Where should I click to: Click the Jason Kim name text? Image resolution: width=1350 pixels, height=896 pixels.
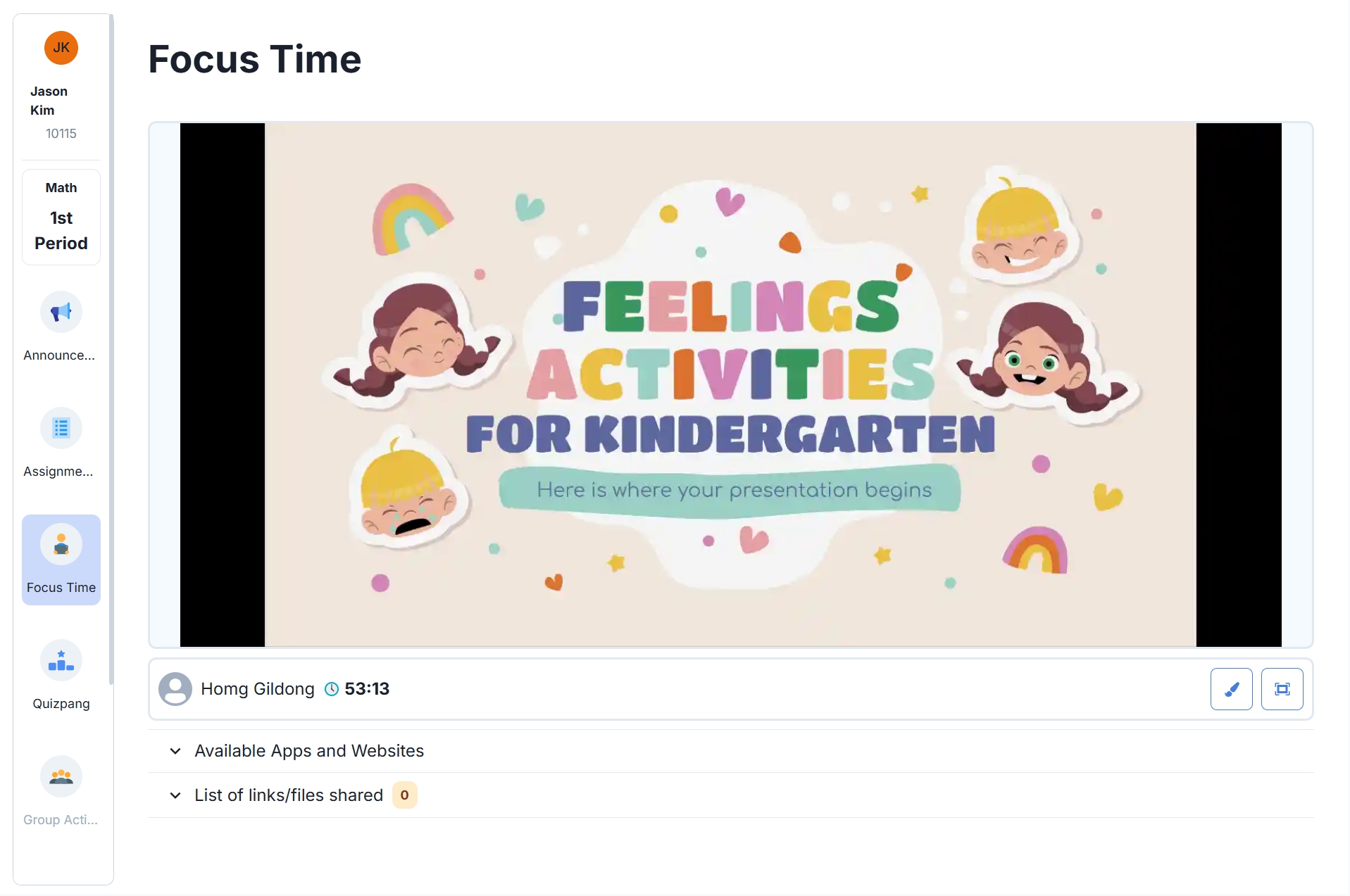point(49,101)
